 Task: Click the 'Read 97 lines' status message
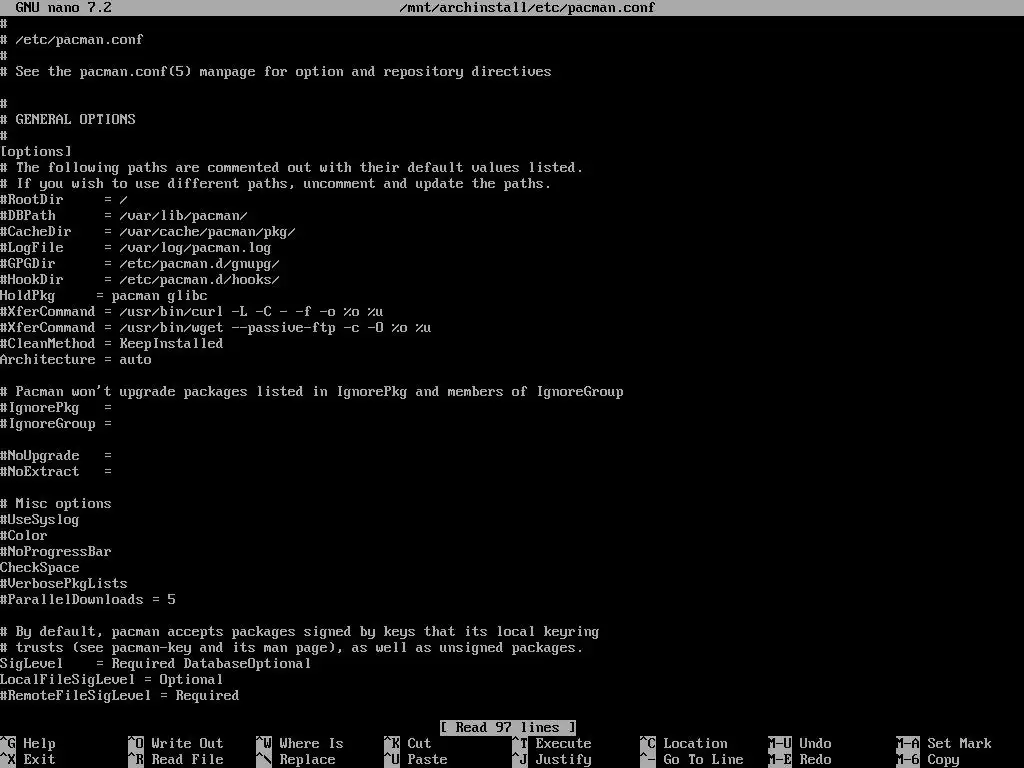508,728
